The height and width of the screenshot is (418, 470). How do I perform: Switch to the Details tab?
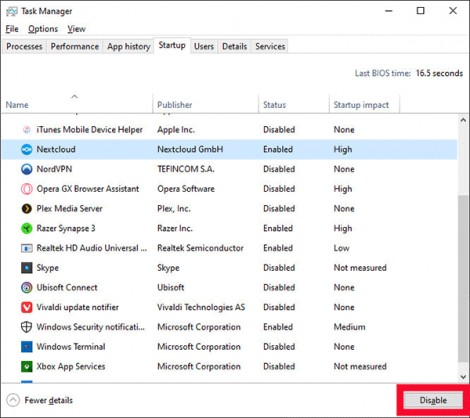pos(234,46)
